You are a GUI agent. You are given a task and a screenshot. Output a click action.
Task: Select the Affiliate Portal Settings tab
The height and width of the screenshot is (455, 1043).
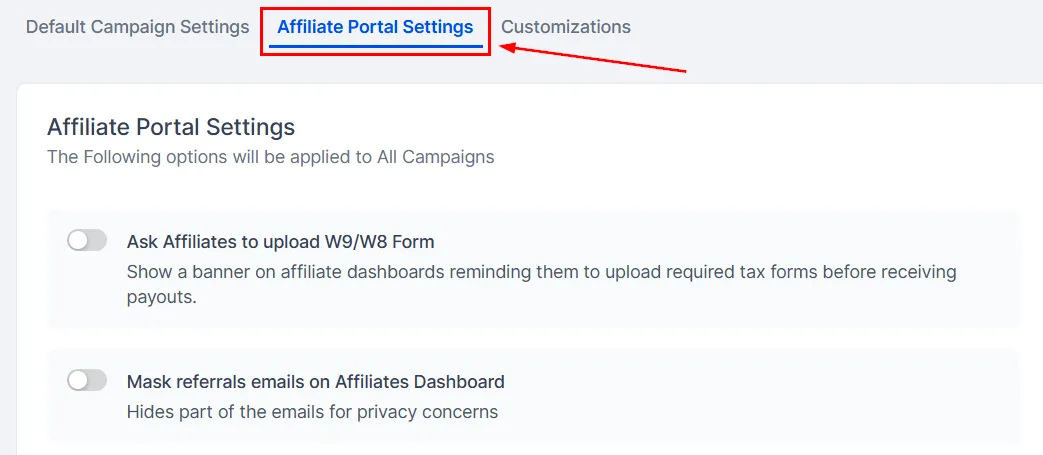(x=375, y=27)
